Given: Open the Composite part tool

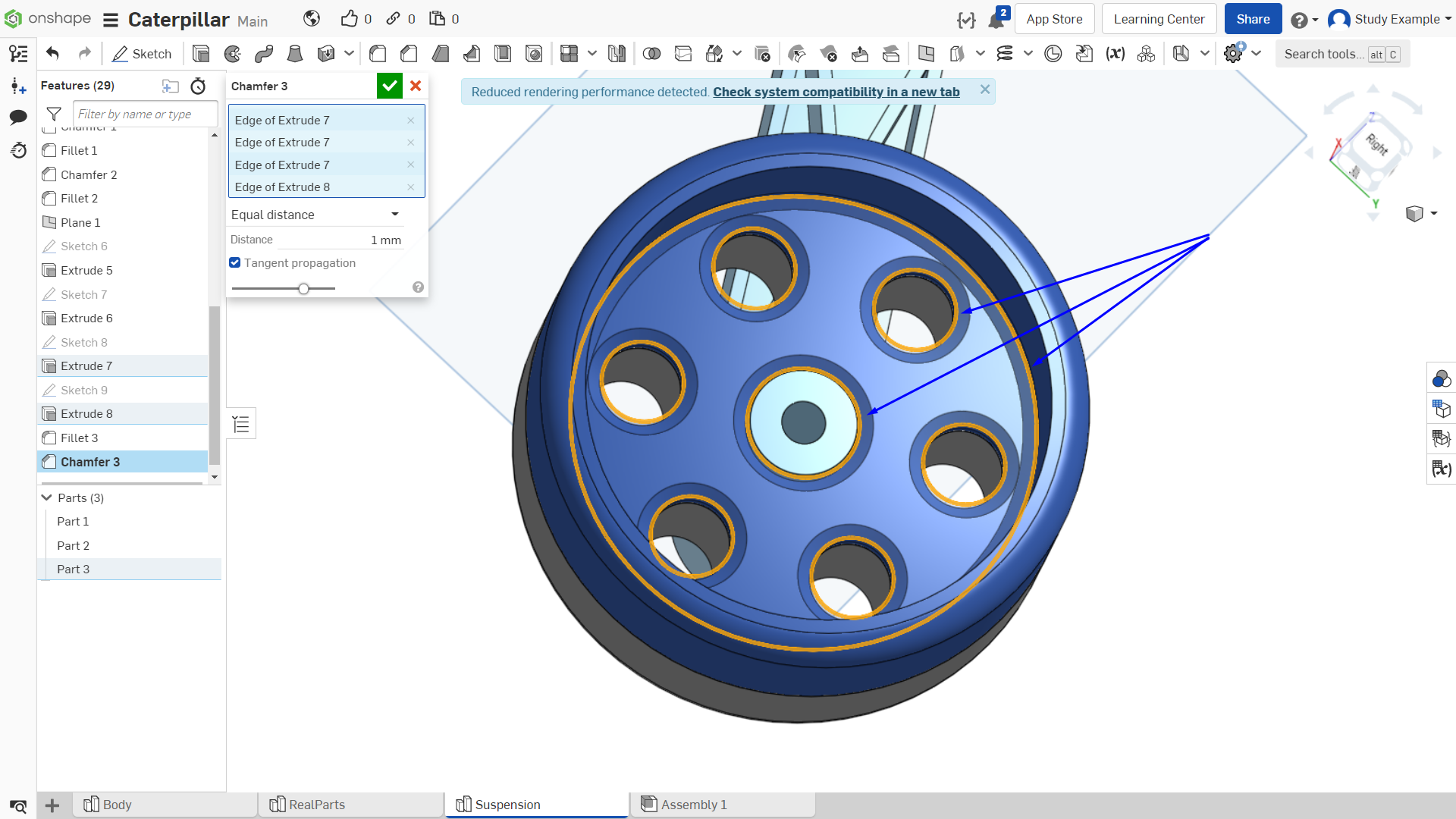Looking at the screenshot, I should [x=1147, y=54].
